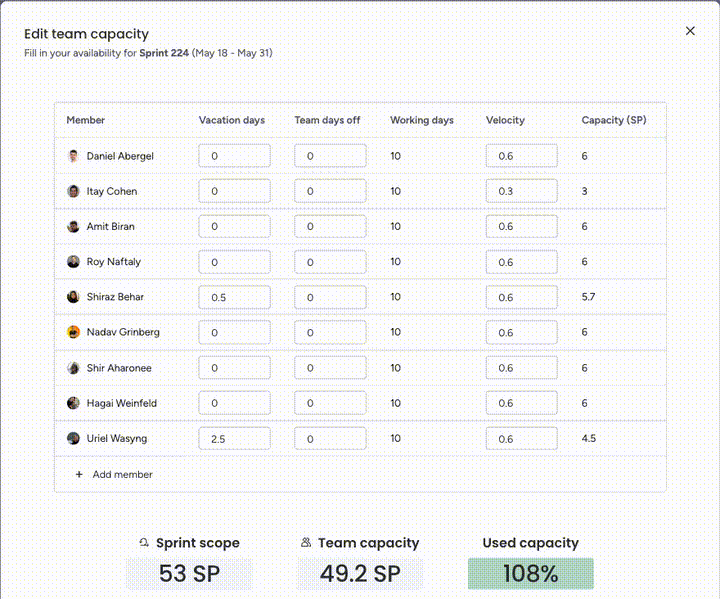This screenshot has height=599, width=720.
Task: Edit Hagai Weinfeld's velocity field
Action: click(x=522, y=403)
